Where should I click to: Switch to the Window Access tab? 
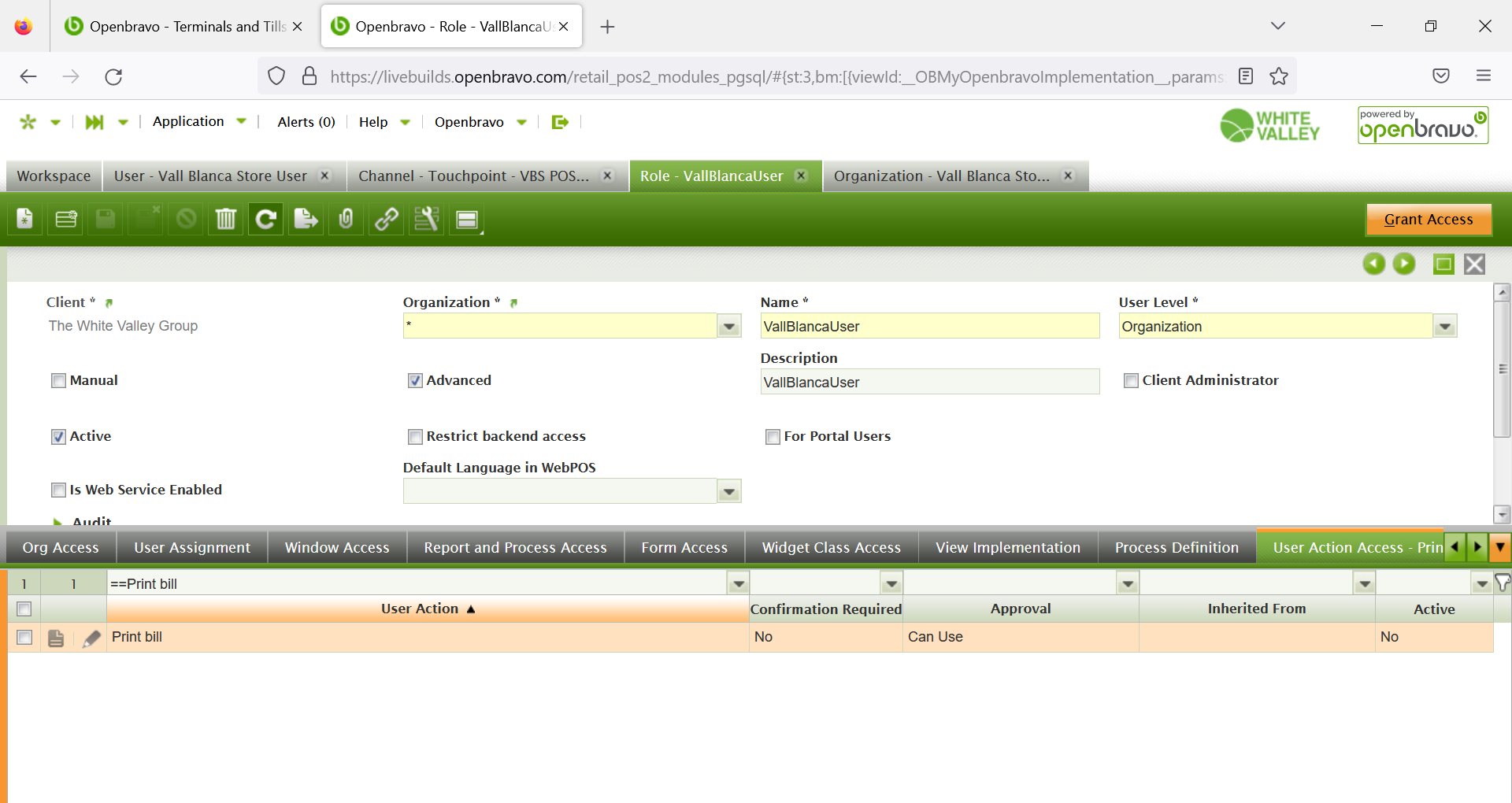tap(337, 548)
